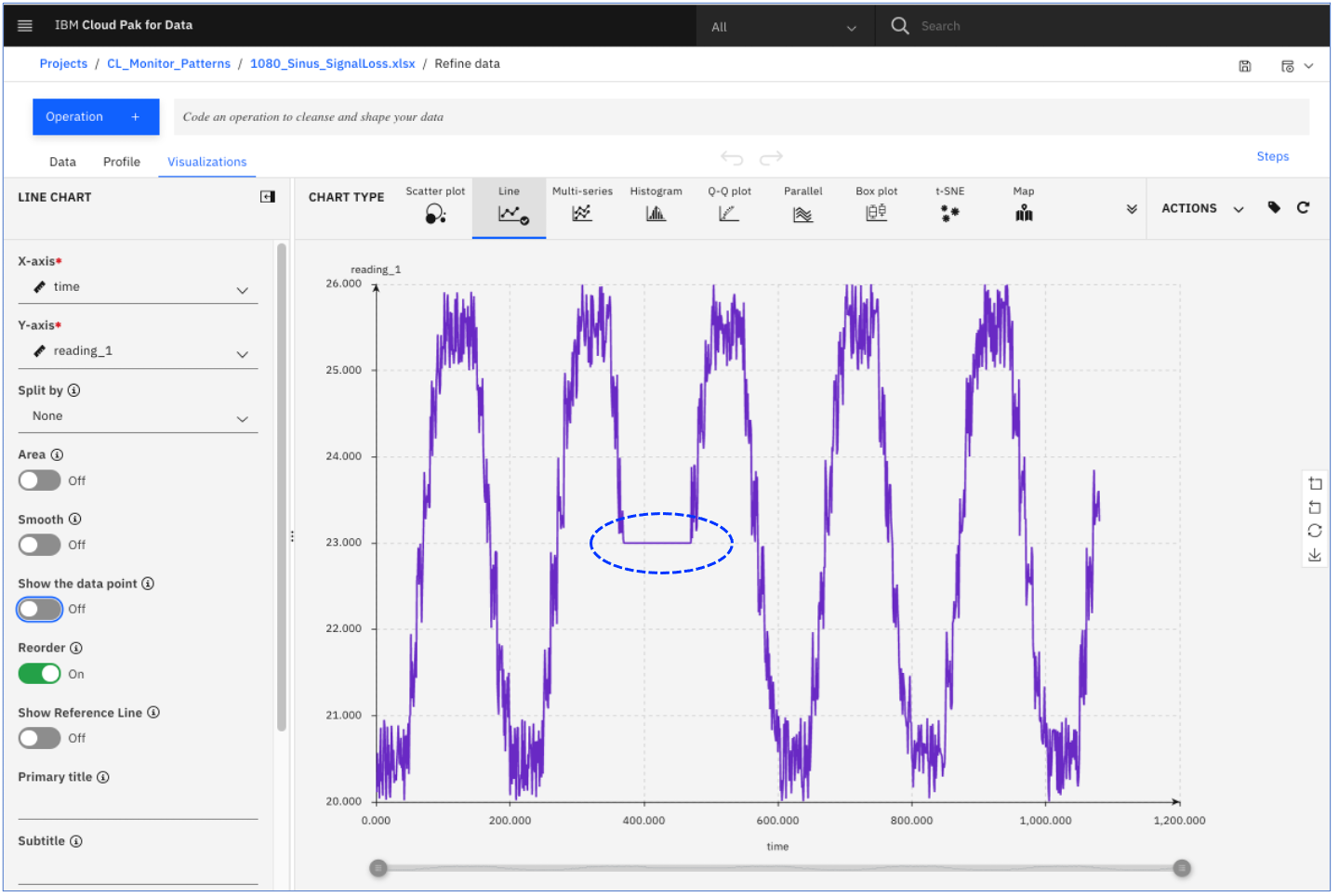The height and width of the screenshot is (896, 1339).
Task: Select the Box plot chart type
Action: click(x=876, y=205)
